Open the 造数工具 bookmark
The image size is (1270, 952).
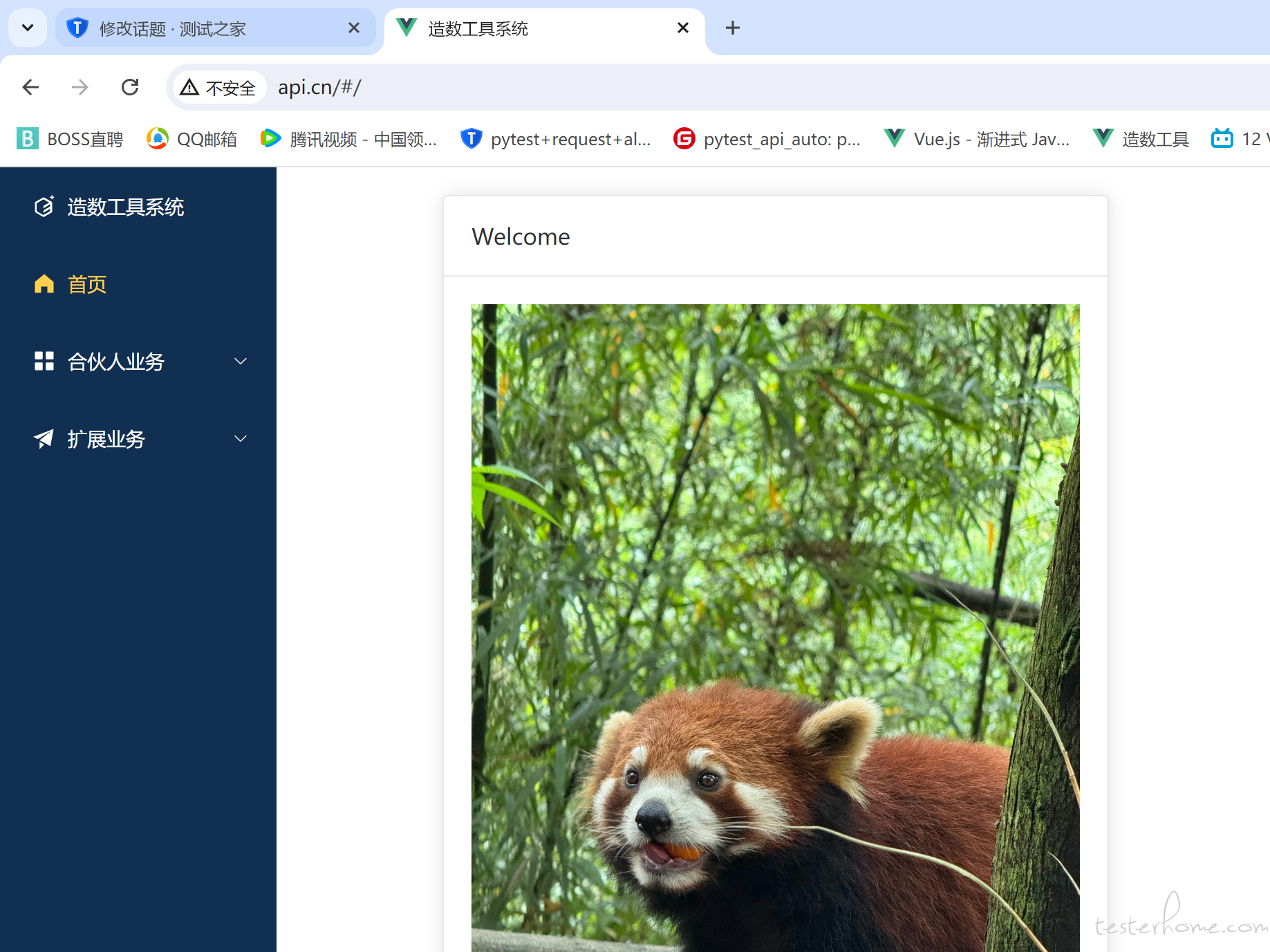[1141, 139]
